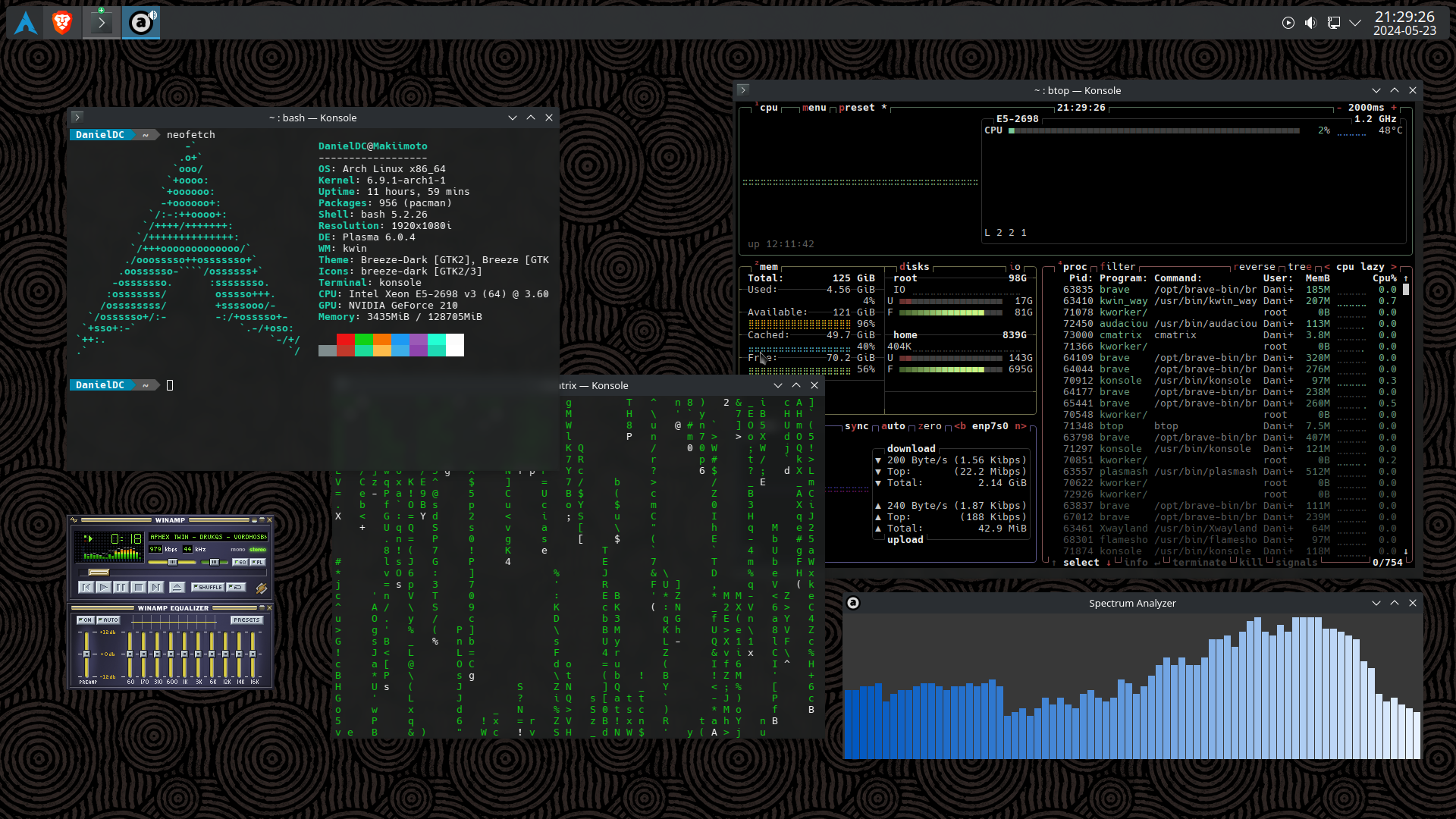Open btop Konsole window terminal icon menu
Viewport: 1456px width, 819px height.
click(743, 89)
